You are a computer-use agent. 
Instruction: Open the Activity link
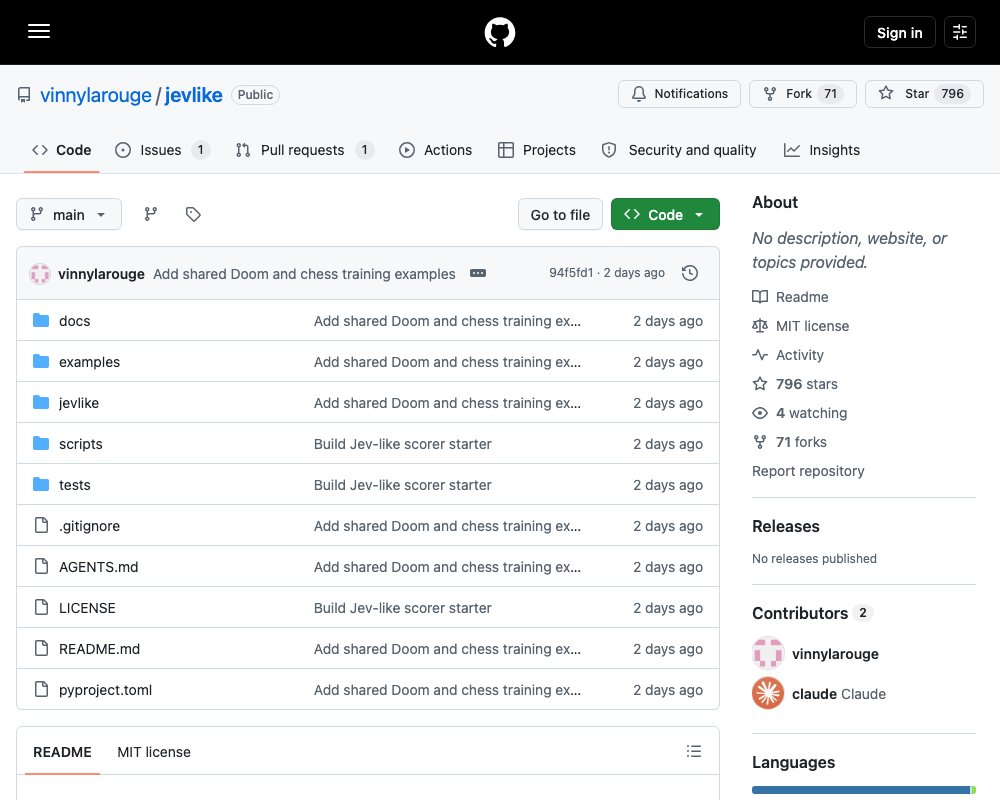788,355
